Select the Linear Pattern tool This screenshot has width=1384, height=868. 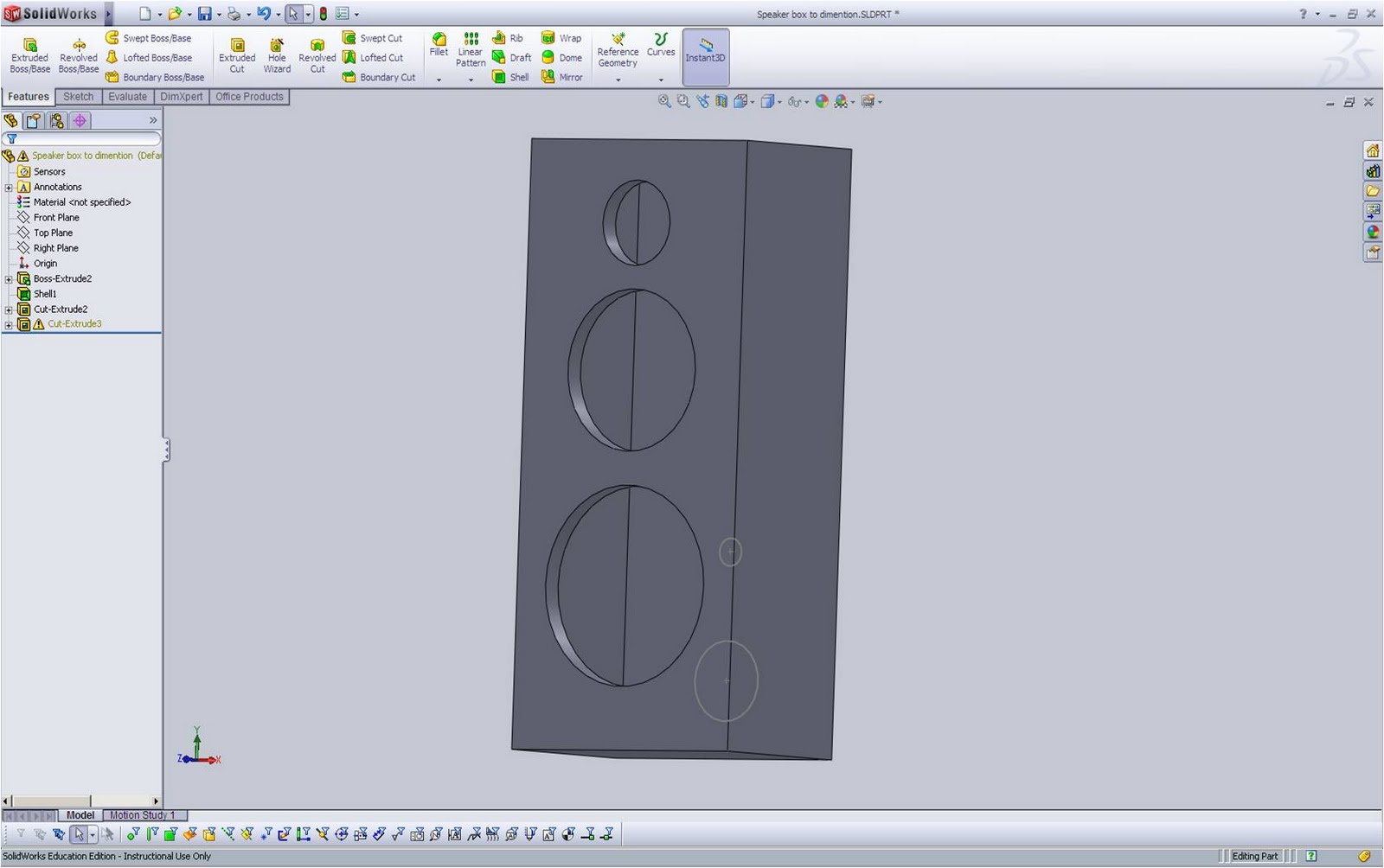coord(471,50)
